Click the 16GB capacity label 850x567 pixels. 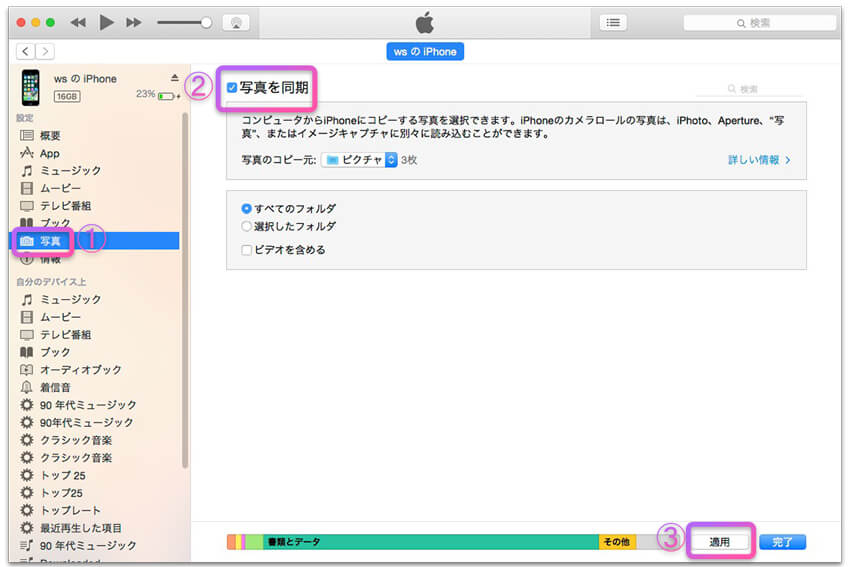(67, 96)
